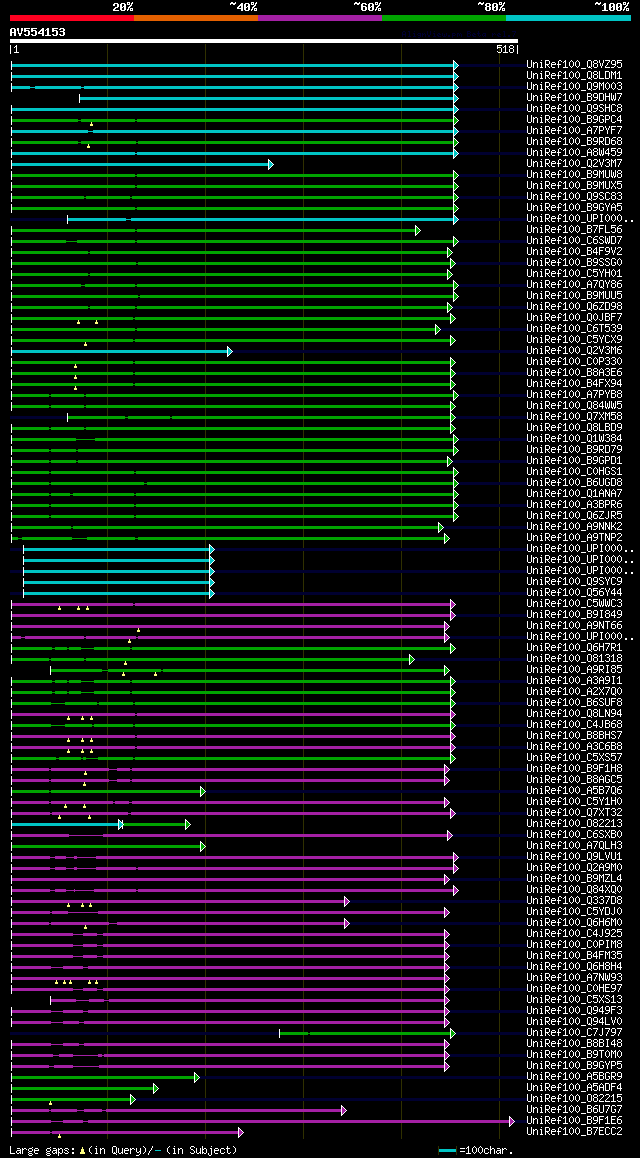Click the Large gaps legend text
The image size is (640, 1158).
[x=123, y=1151]
